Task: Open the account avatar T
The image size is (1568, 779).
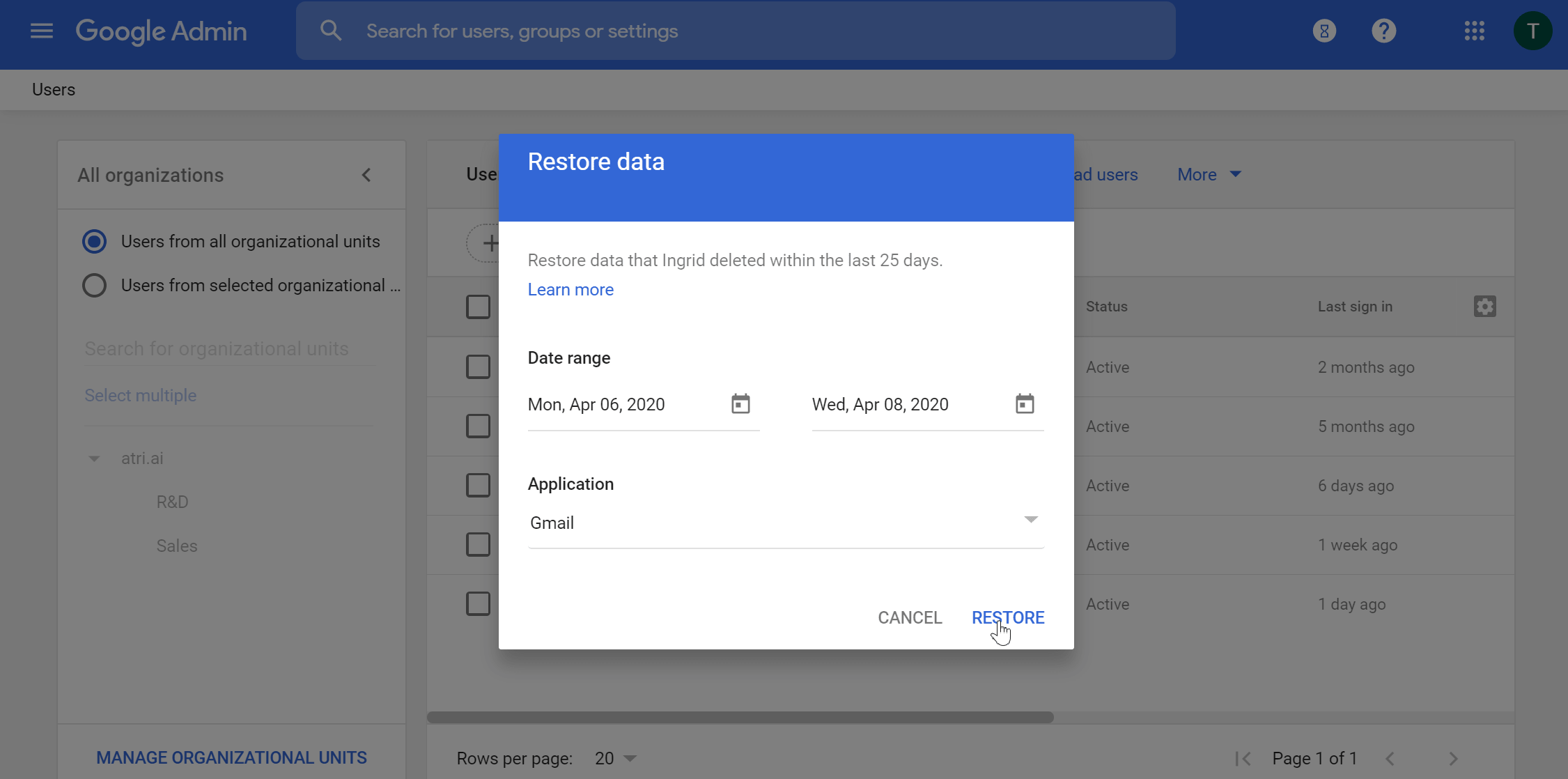Action: coord(1532,31)
